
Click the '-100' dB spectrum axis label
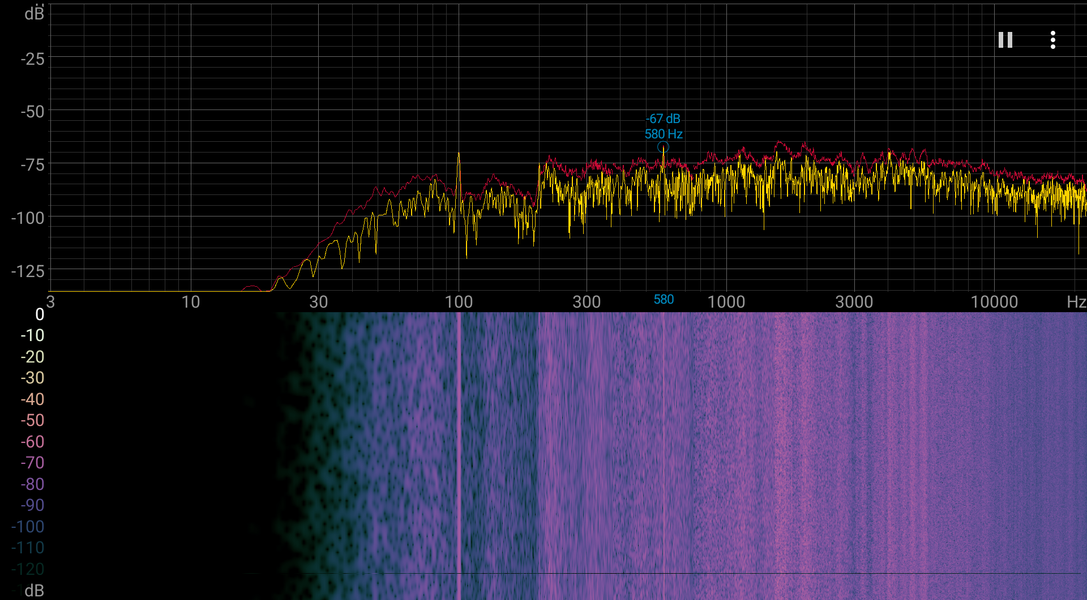pyautogui.click(x=28, y=218)
